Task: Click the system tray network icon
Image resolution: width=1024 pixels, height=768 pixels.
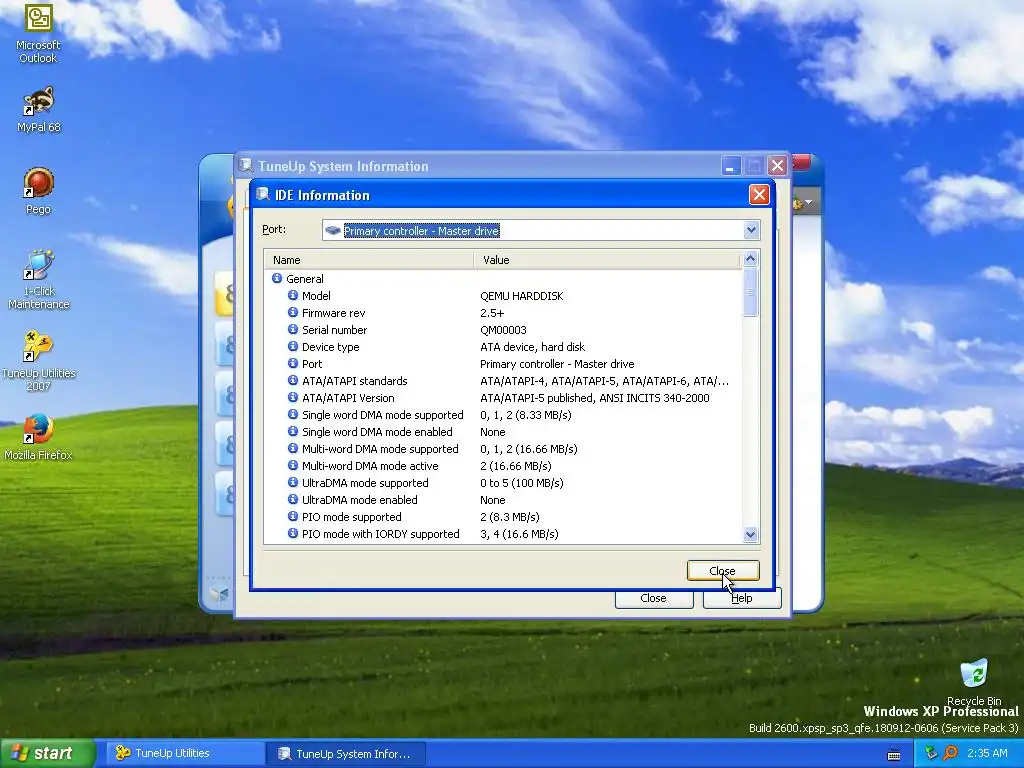Action: pos(931,753)
